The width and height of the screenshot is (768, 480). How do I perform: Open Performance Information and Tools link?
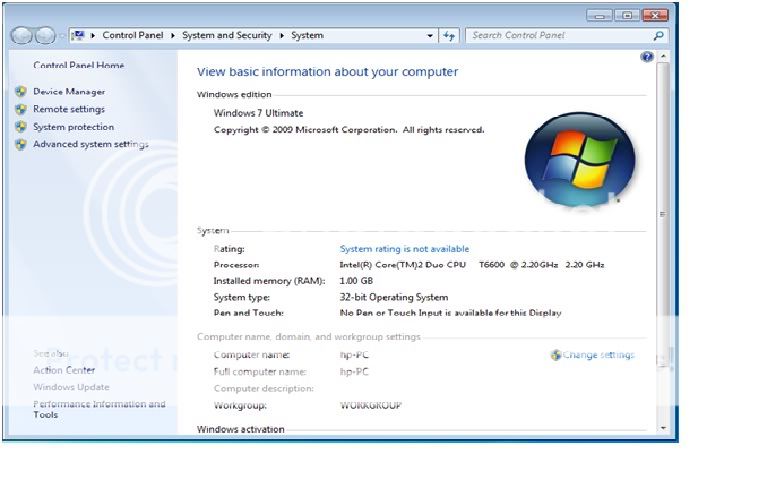pos(99,409)
